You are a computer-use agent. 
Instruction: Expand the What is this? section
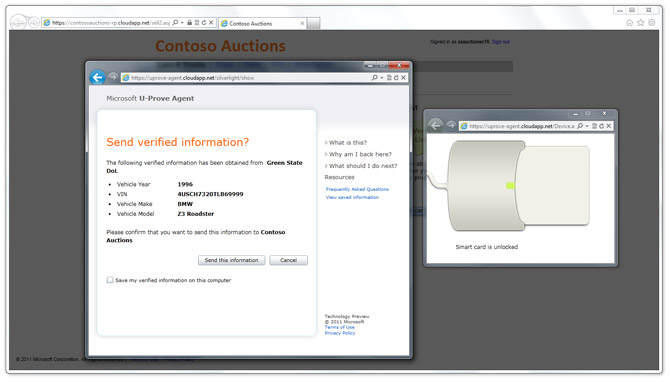(x=346, y=143)
